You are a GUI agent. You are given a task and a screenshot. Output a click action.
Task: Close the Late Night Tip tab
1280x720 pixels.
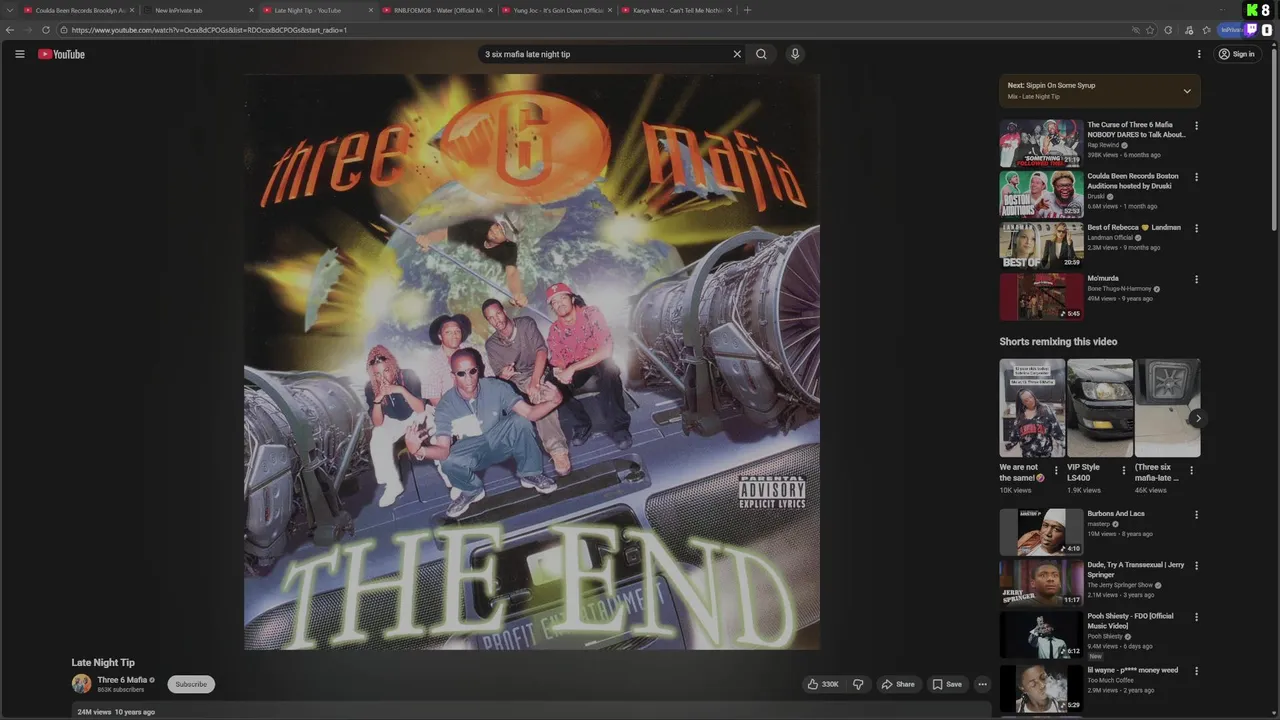click(x=371, y=10)
